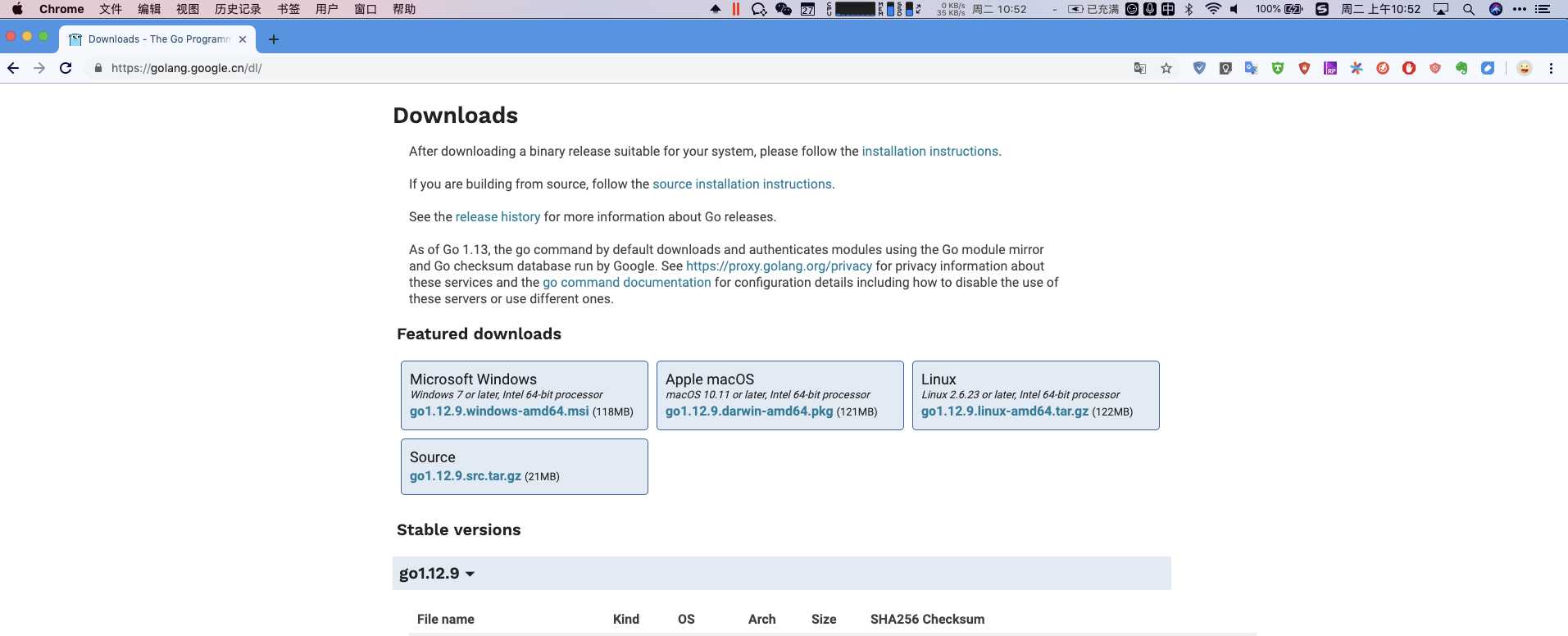Image resolution: width=1568 pixels, height=636 pixels.
Task: Open the release history link
Action: [x=498, y=216]
